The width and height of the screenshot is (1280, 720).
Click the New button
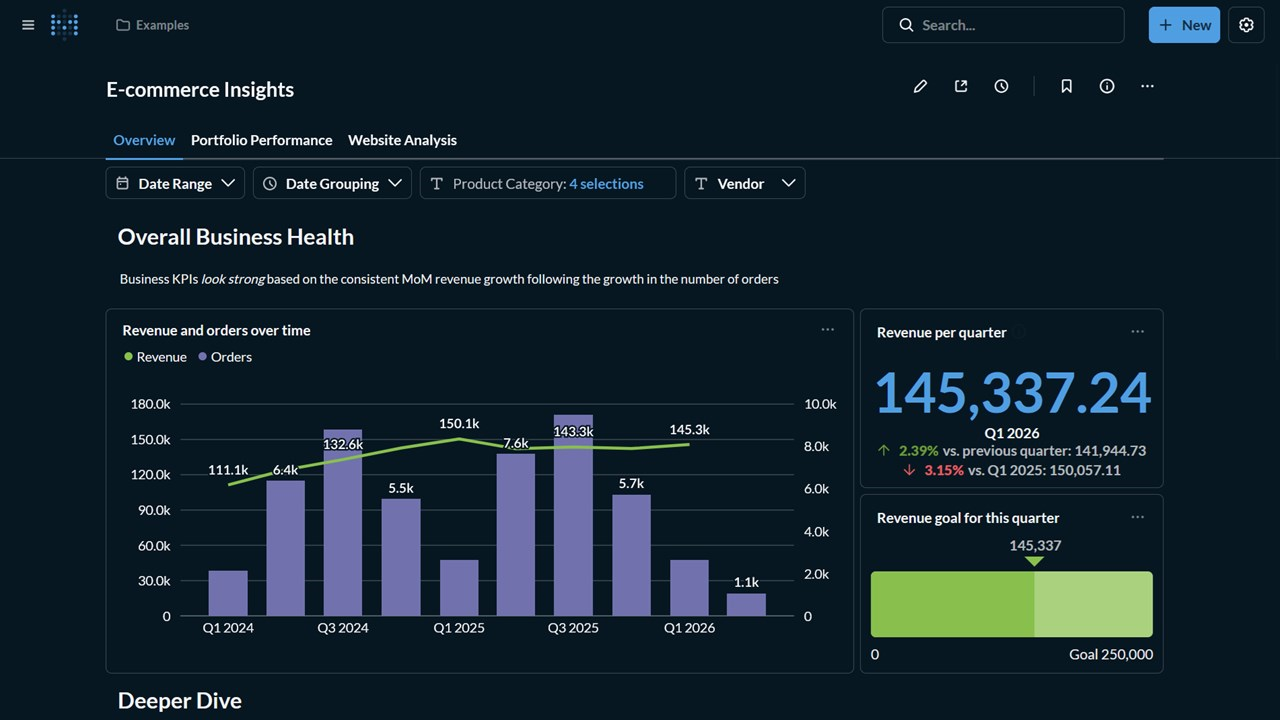pos(1184,25)
